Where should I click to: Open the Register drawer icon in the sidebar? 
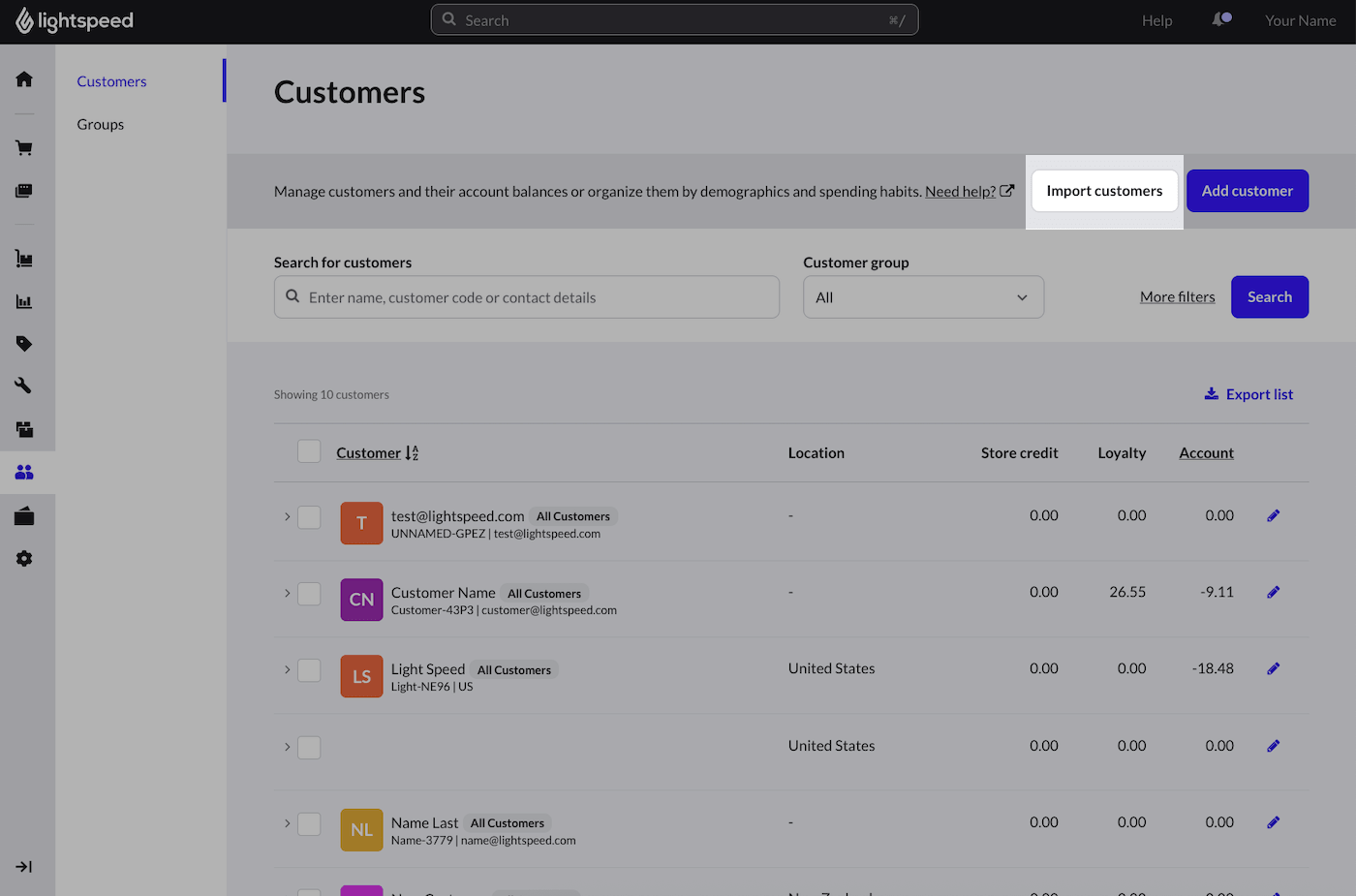pos(24,516)
